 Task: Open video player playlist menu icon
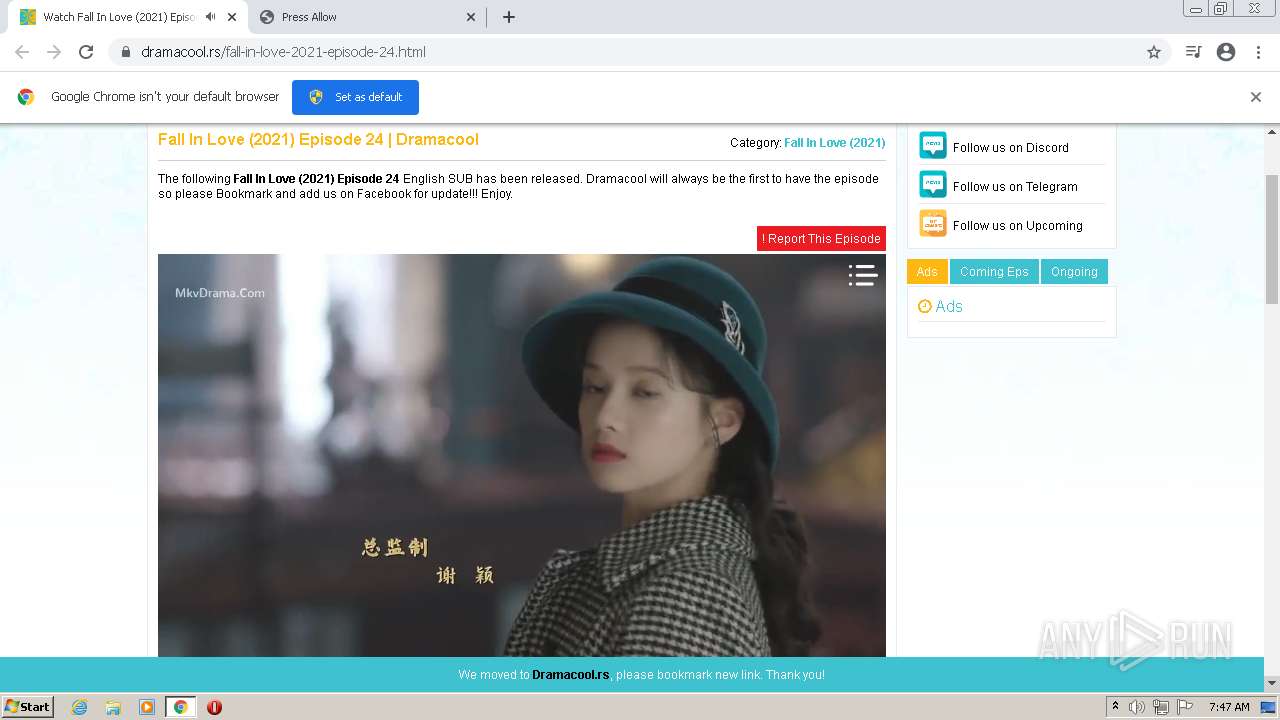(863, 275)
